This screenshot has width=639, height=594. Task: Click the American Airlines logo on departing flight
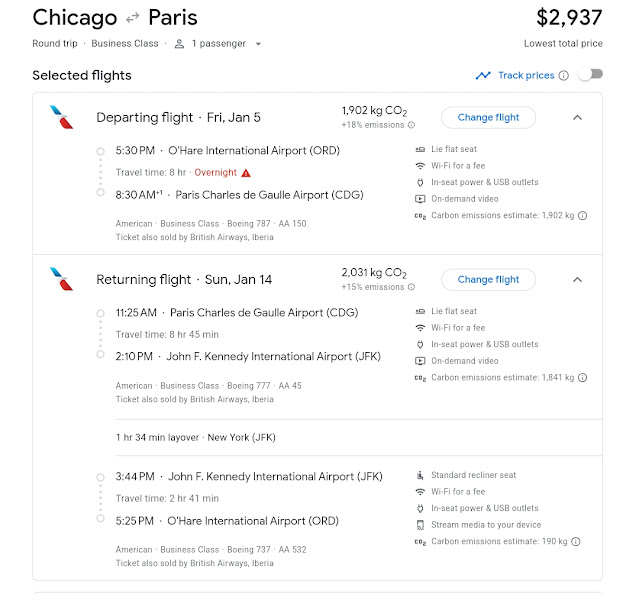[61, 118]
